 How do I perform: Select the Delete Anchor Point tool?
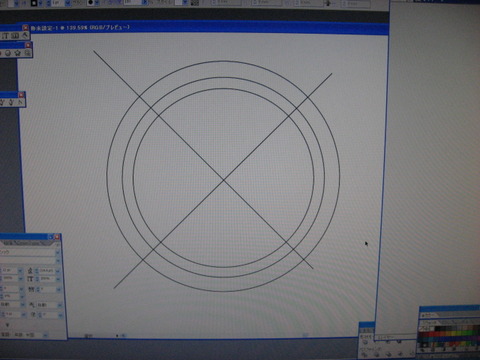11,102
